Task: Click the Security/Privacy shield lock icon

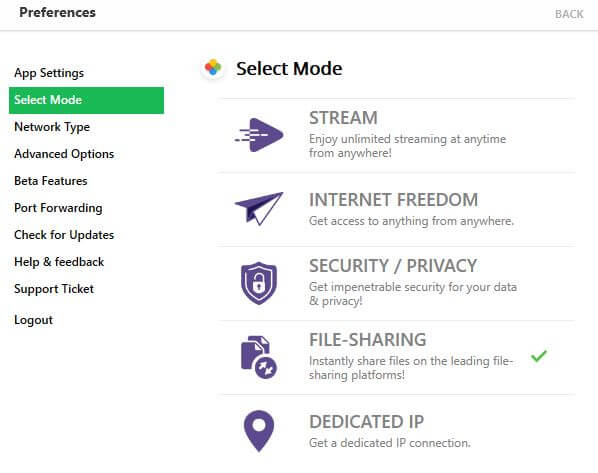Action: coord(259,283)
